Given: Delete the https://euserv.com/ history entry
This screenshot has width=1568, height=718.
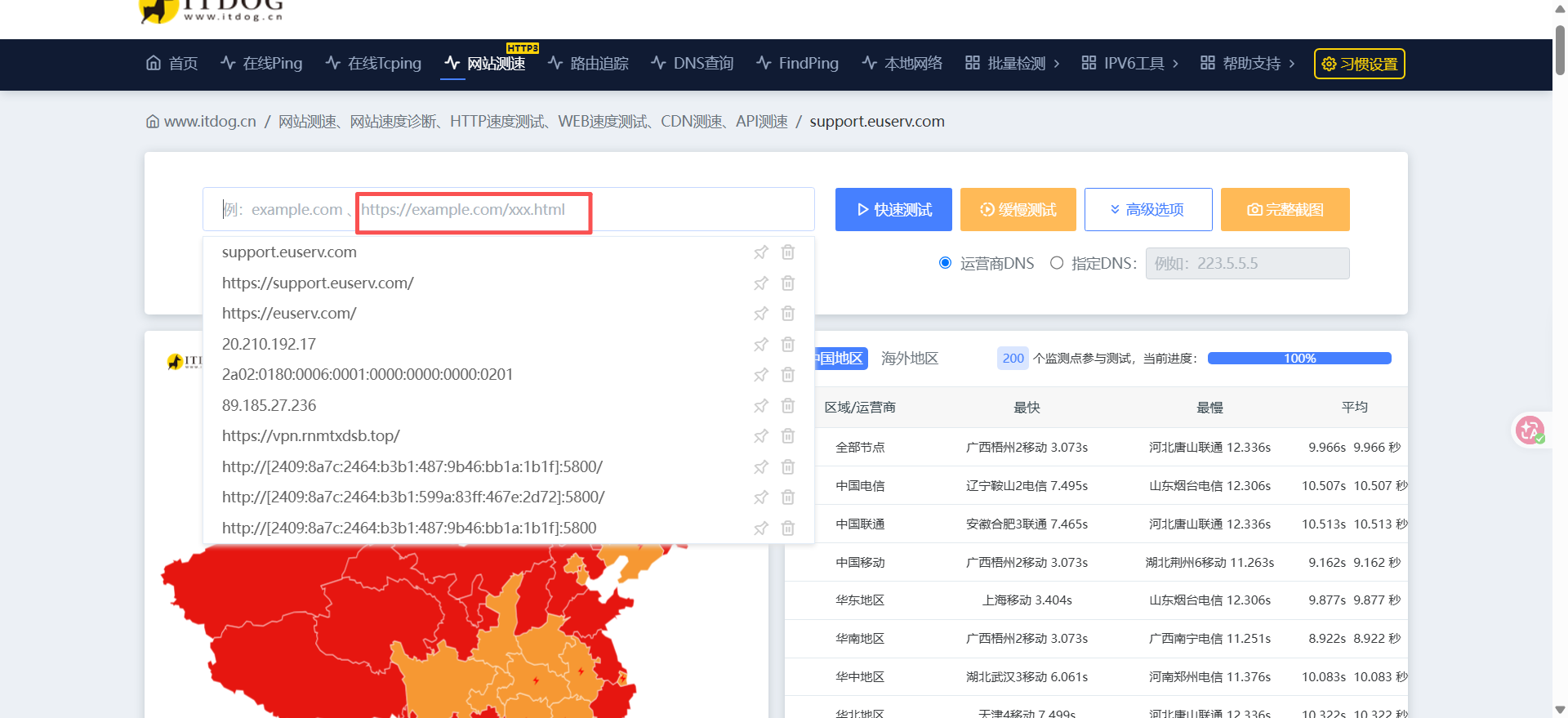Looking at the screenshot, I should (788, 314).
